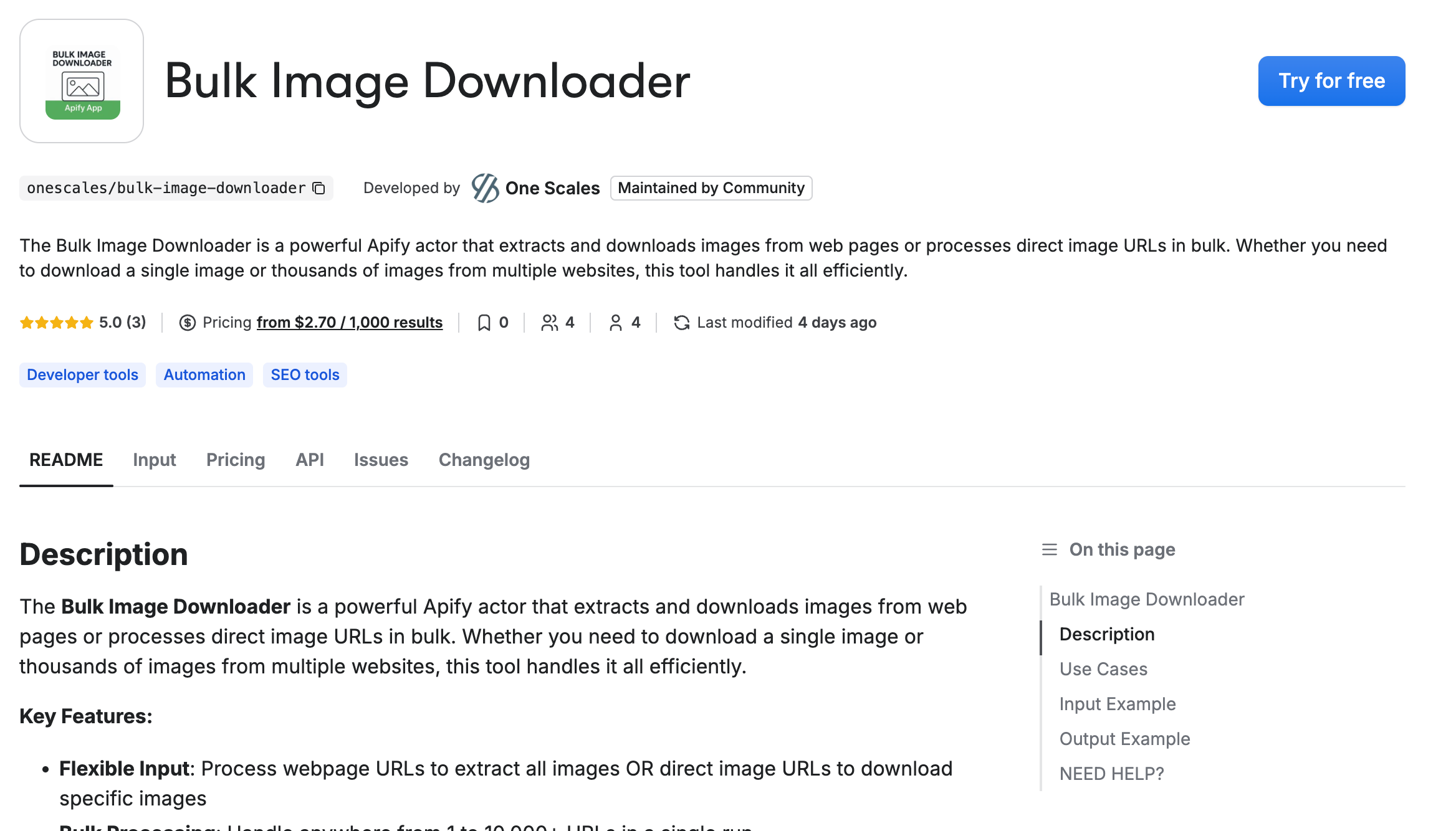Click the total users icon
The height and width of the screenshot is (831, 1456).
pyautogui.click(x=549, y=323)
